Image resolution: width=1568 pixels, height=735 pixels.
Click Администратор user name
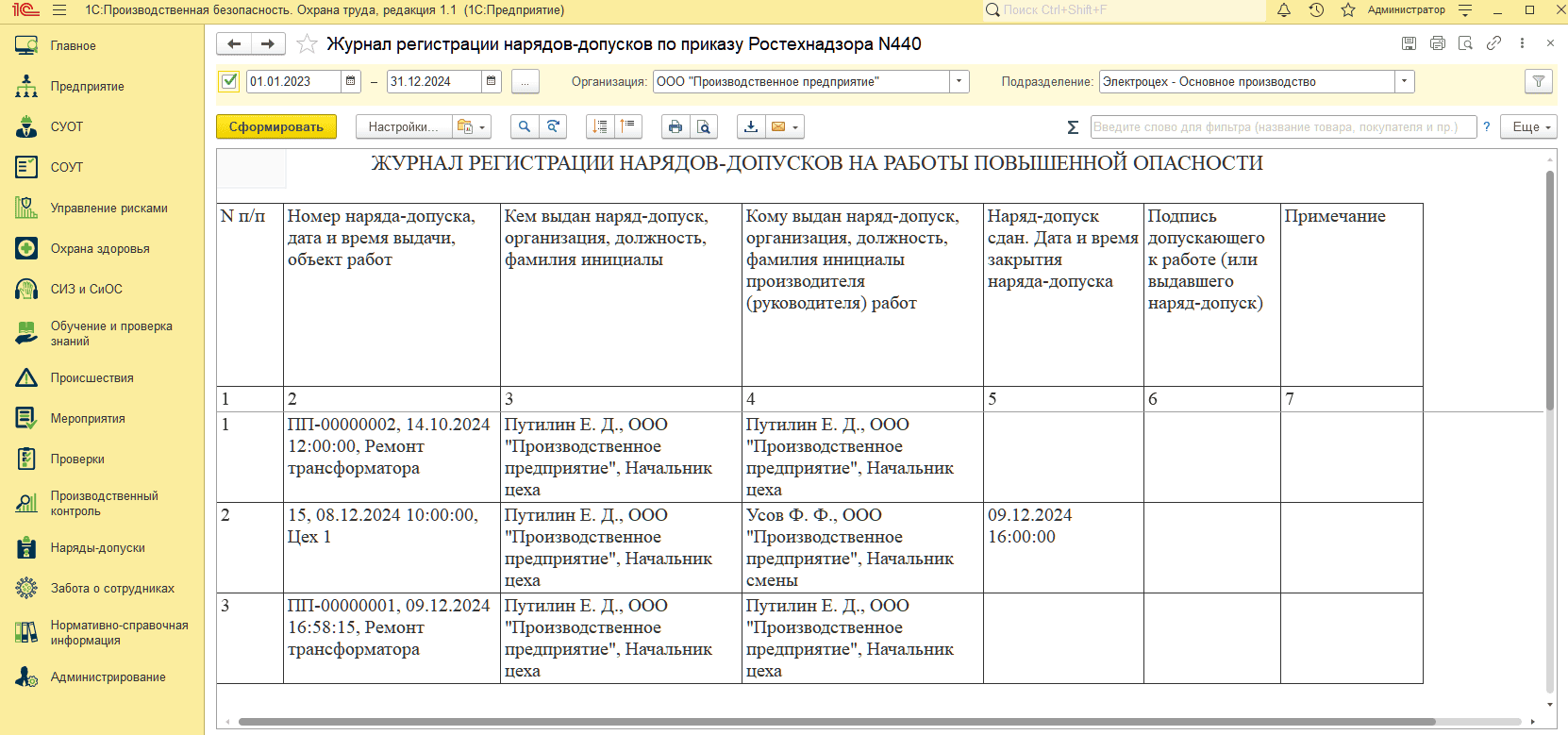[1406, 10]
